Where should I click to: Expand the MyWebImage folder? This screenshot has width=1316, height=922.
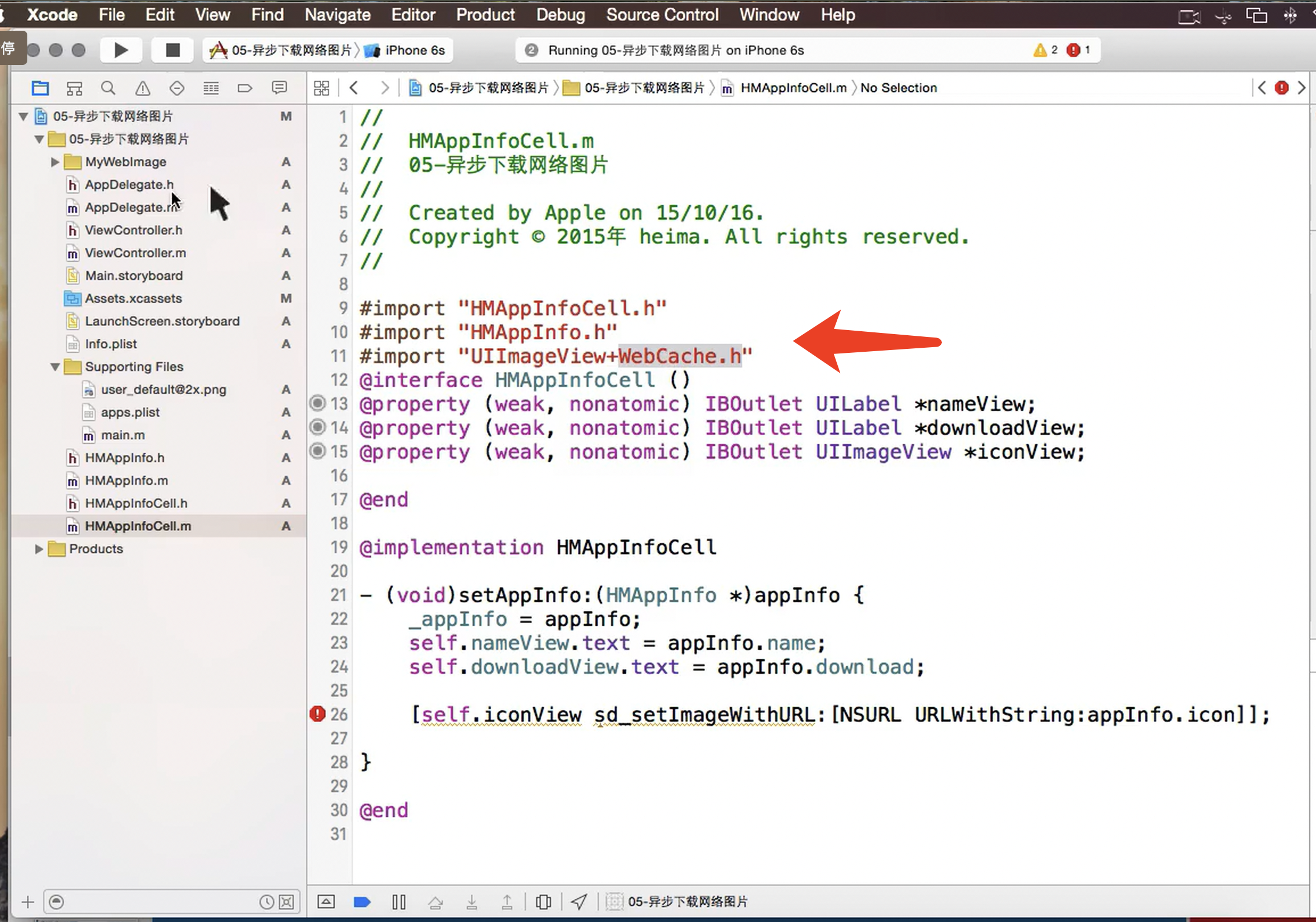[x=55, y=162]
